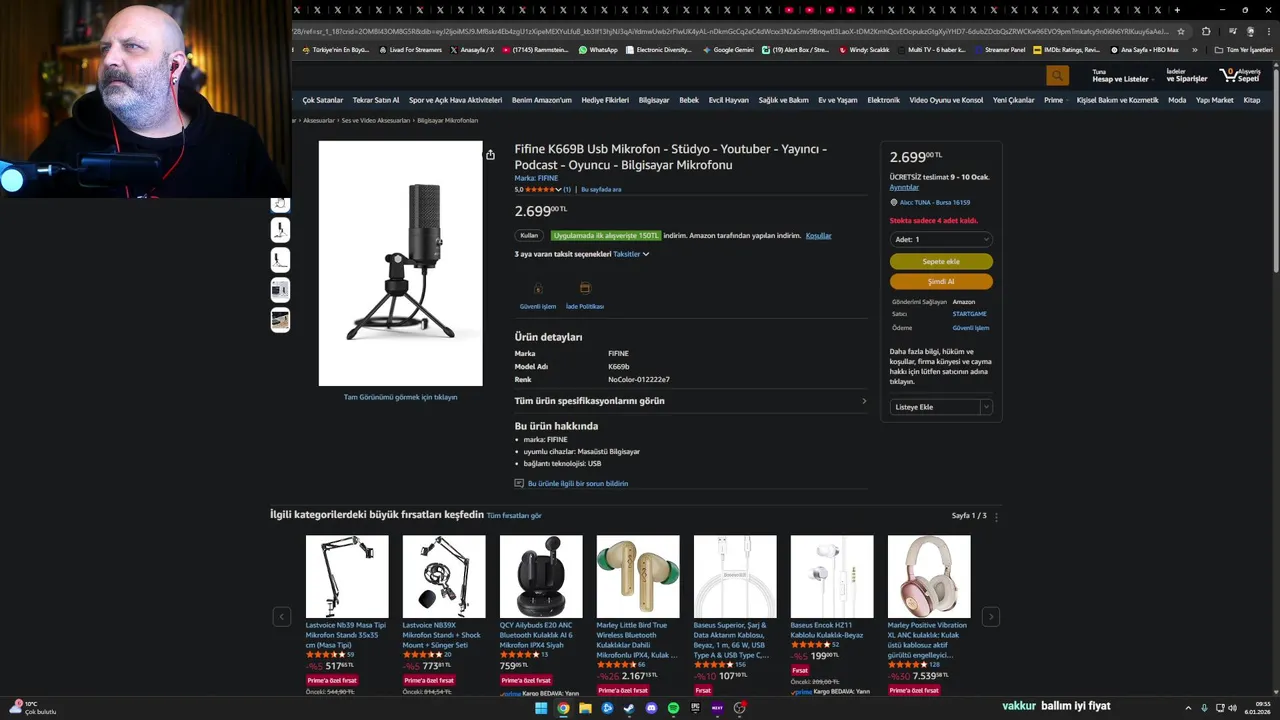Open Windows Start menu on taskbar
1280x720 pixels.
click(541, 708)
